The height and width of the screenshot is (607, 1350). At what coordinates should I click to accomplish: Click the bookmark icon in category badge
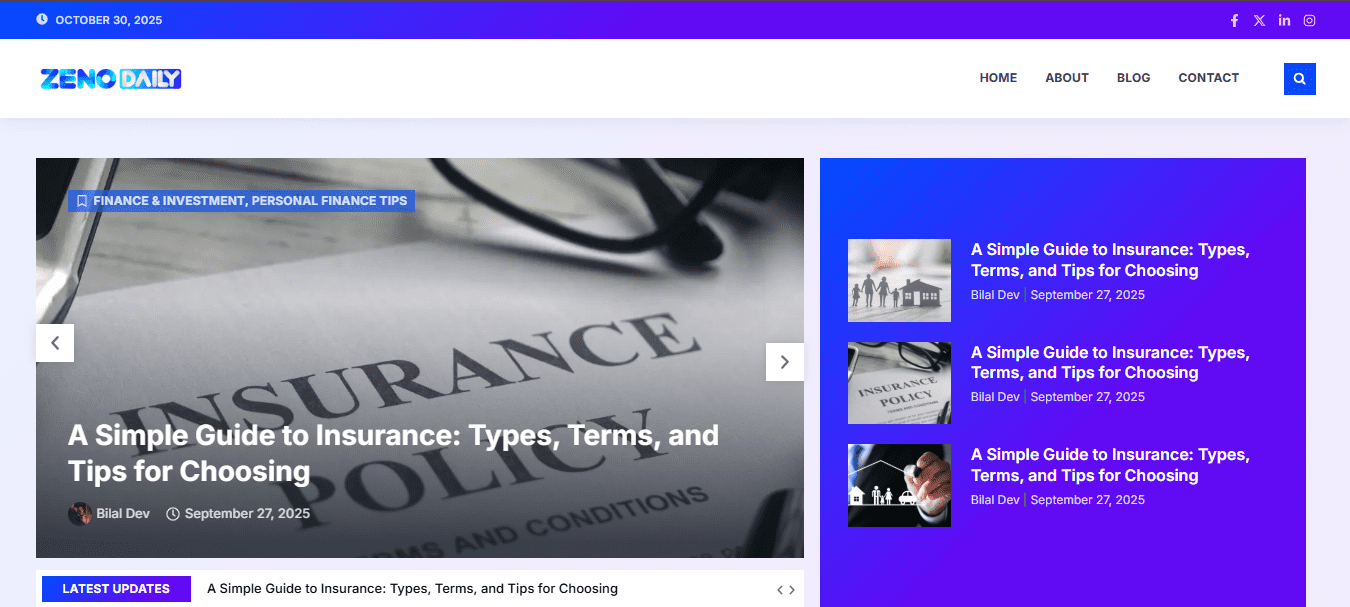[x=82, y=201]
